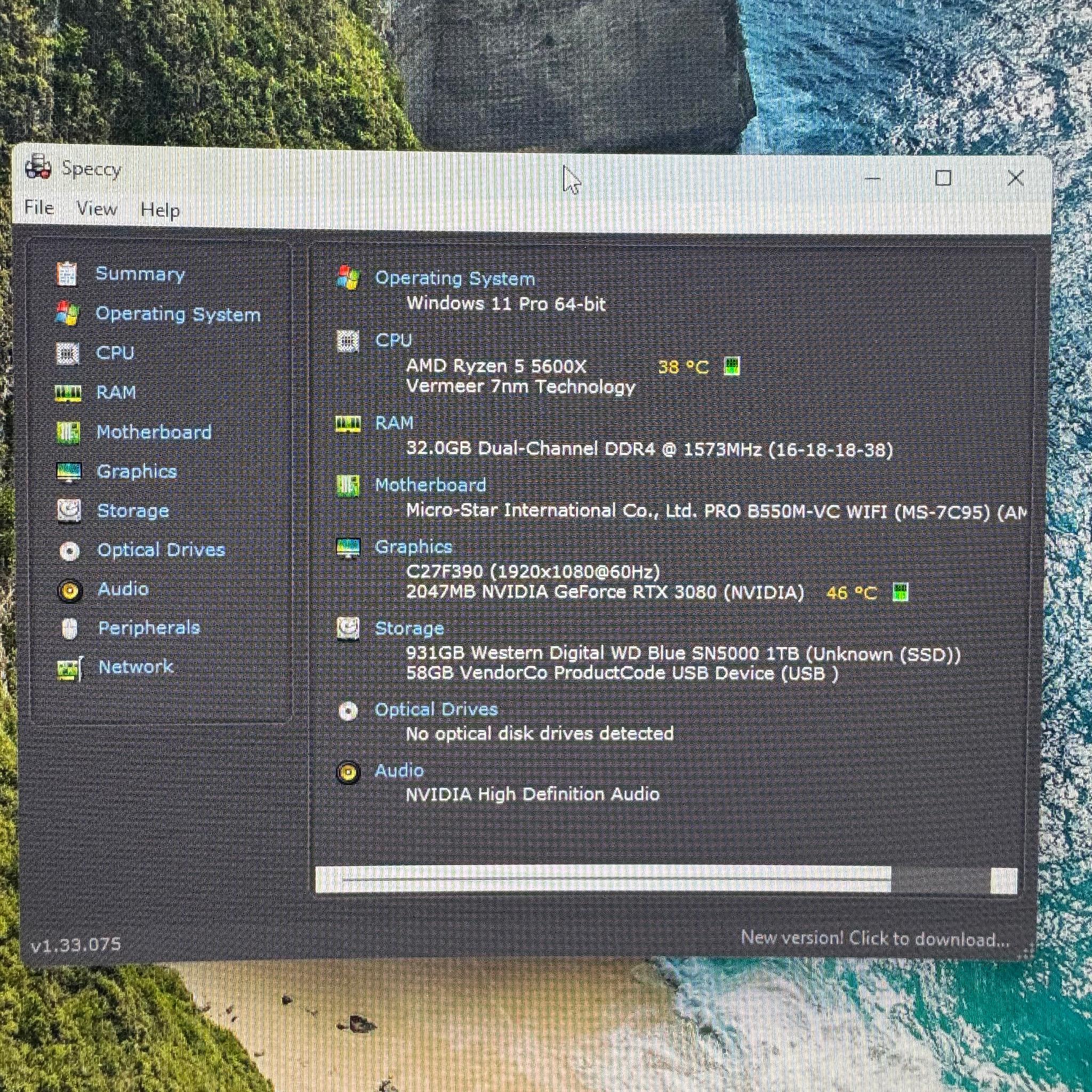Viewport: 1092px width, 1092px height.
Task: Select Graphics in the left sidebar
Action: [137, 471]
